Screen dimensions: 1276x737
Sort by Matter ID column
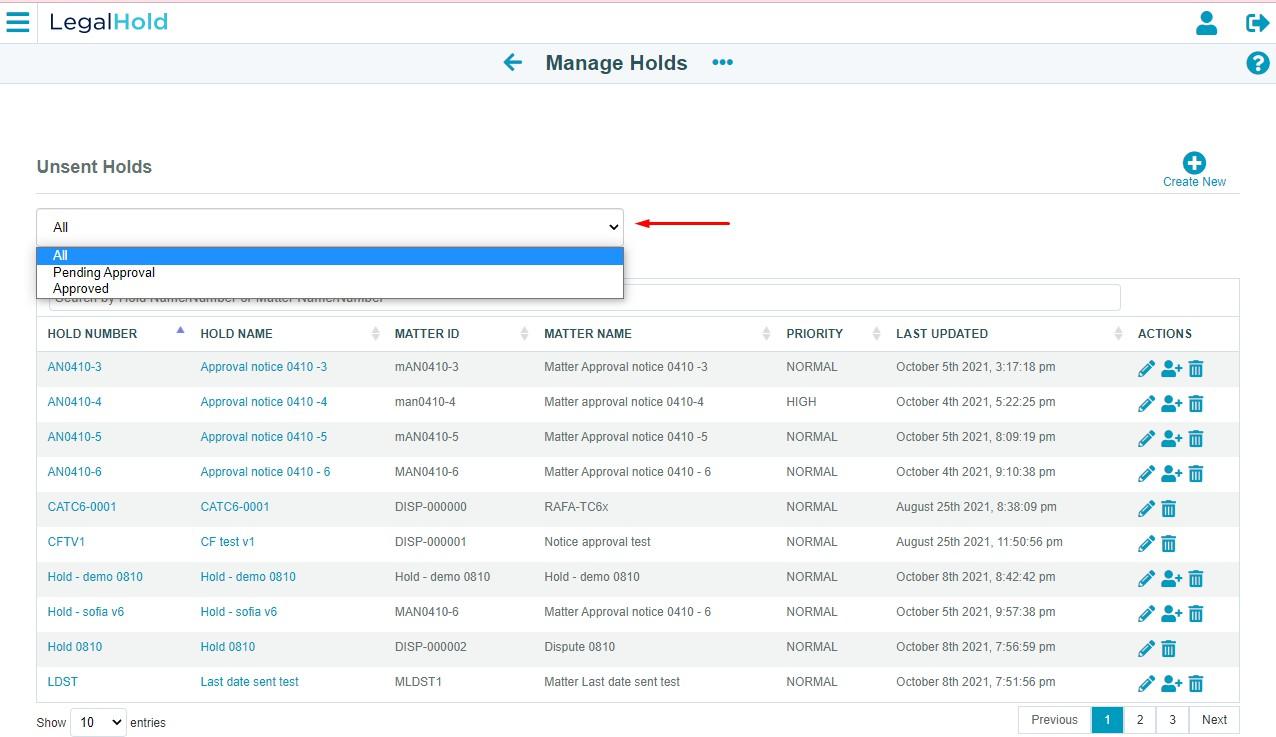(461, 334)
